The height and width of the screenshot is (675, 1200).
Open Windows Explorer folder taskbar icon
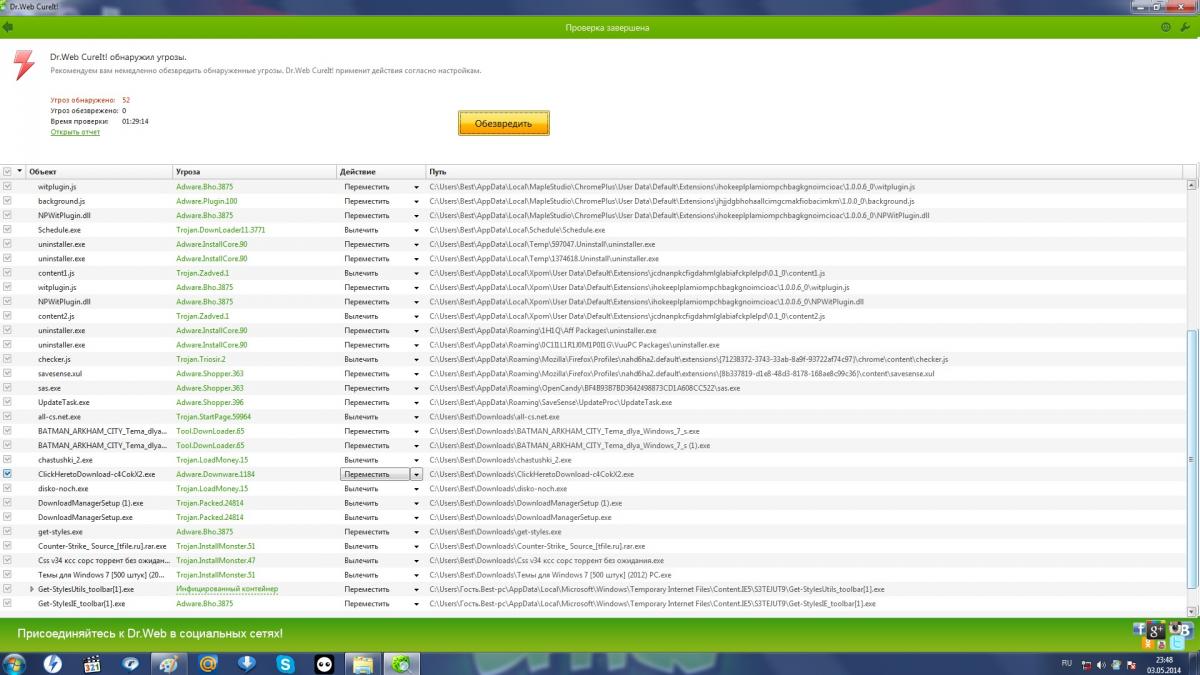[x=363, y=663]
